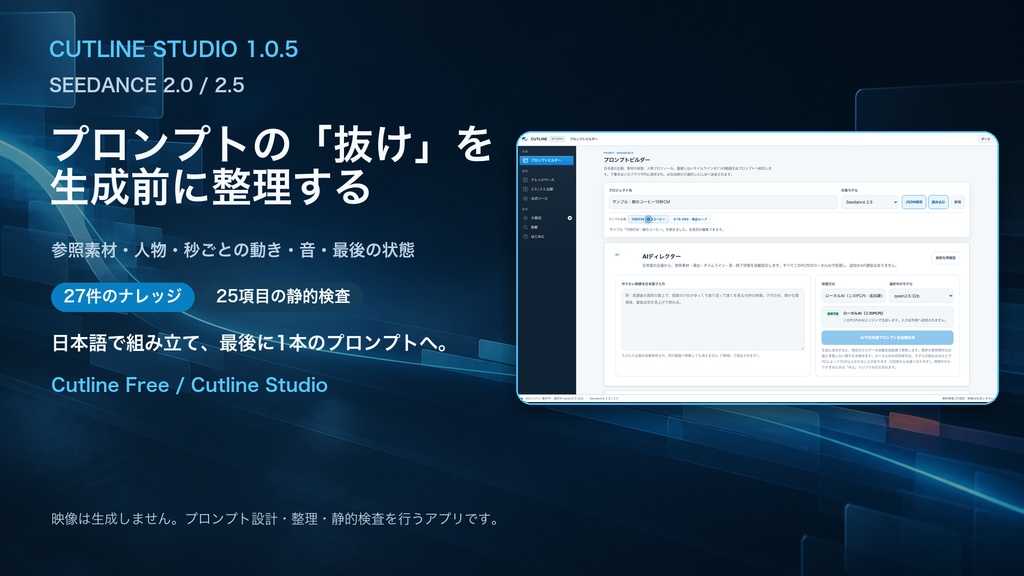Select the 9:16 SNS sample chip

coord(690,219)
